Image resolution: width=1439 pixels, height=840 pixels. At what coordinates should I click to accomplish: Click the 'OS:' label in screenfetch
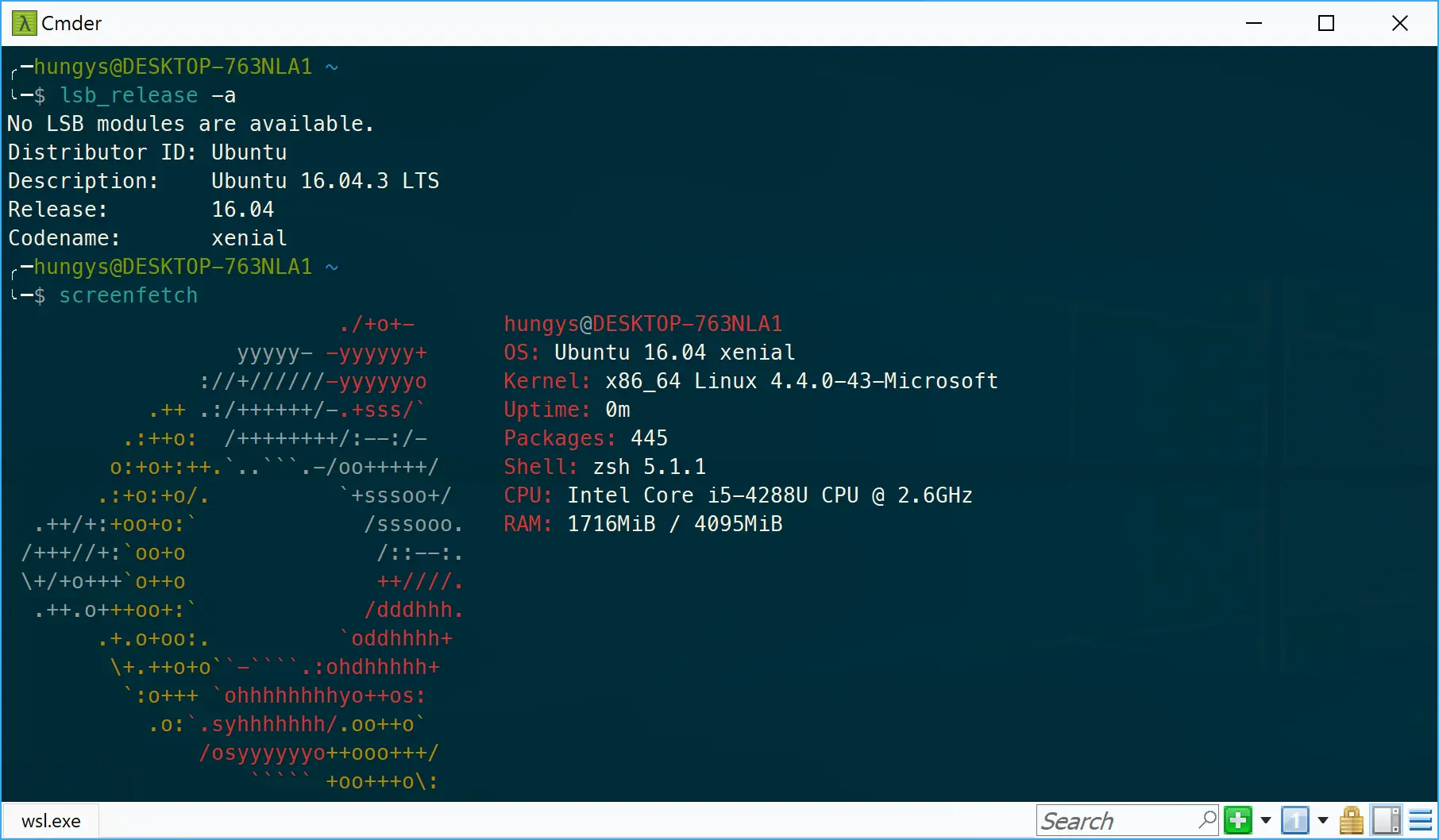[x=523, y=353]
